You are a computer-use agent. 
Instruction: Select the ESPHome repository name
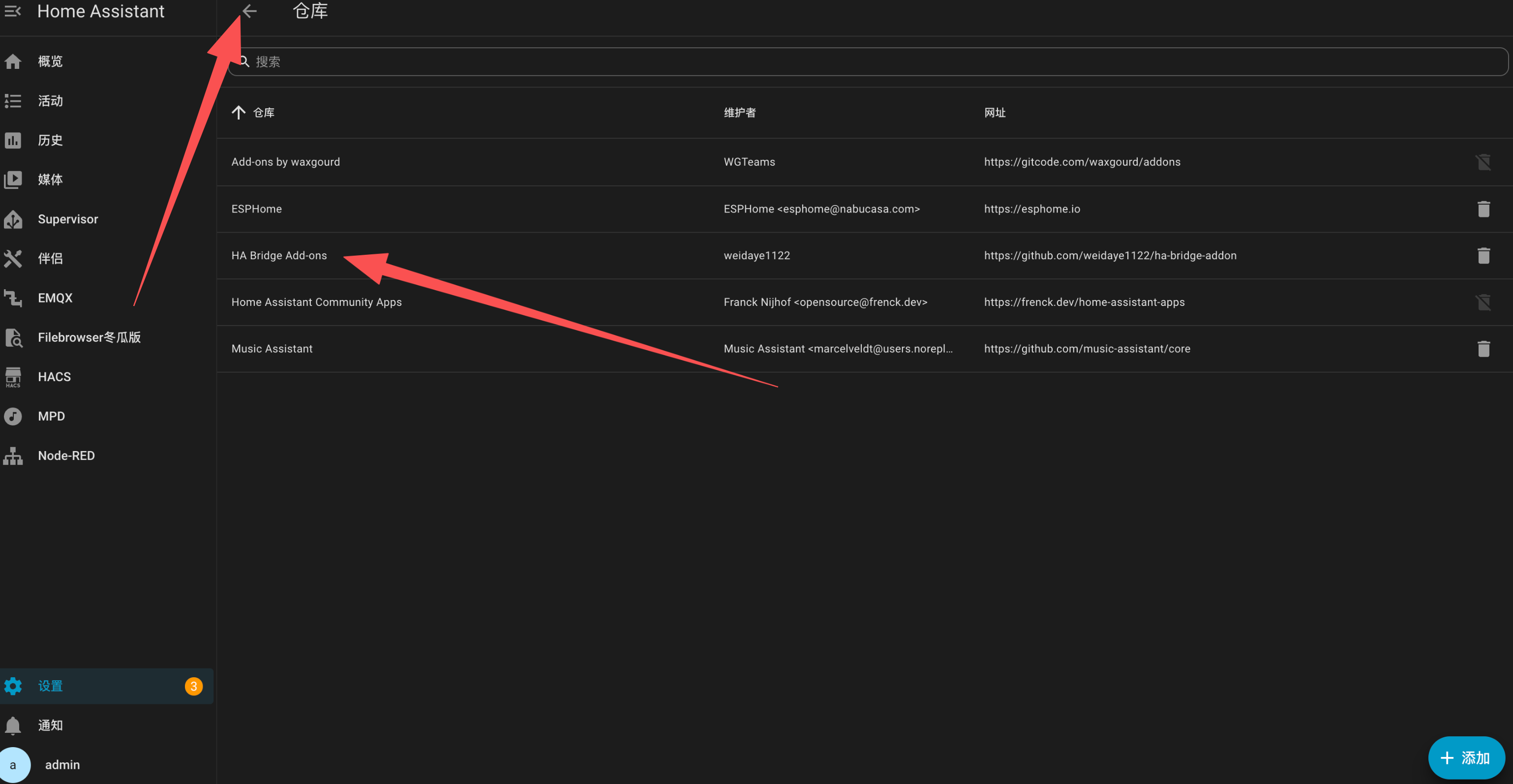pyautogui.click(x=257, y=209)
